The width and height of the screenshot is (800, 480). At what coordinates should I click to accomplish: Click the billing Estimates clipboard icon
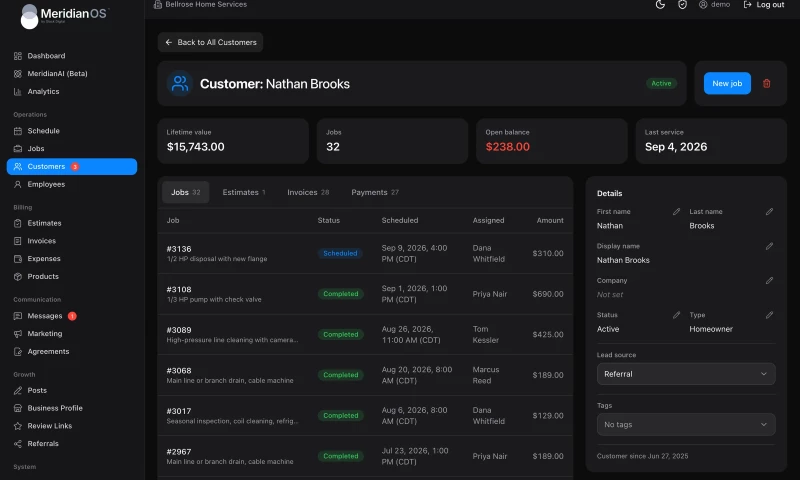tap(18, 223)
